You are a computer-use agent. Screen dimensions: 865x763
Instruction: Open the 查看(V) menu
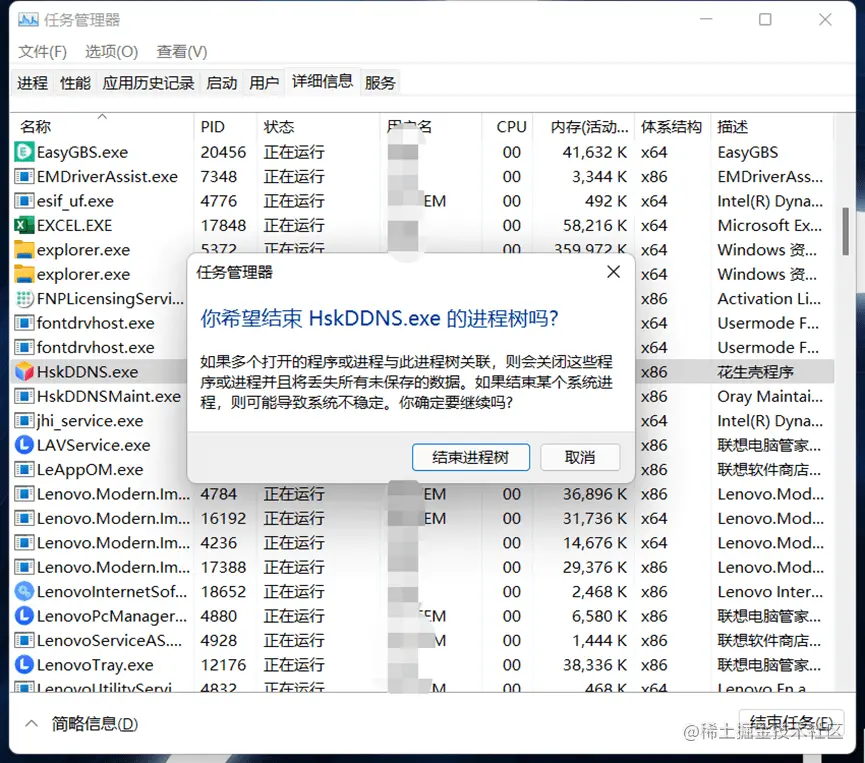181,52
